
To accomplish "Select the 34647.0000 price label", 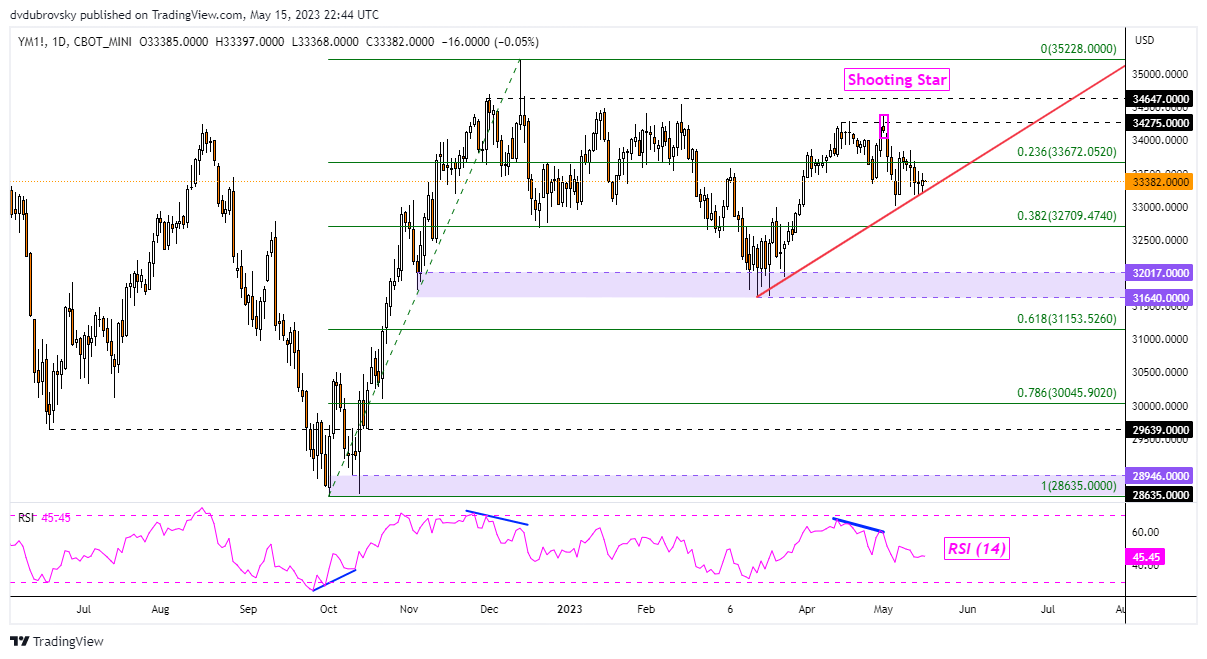I will (x=1159, y=99).
